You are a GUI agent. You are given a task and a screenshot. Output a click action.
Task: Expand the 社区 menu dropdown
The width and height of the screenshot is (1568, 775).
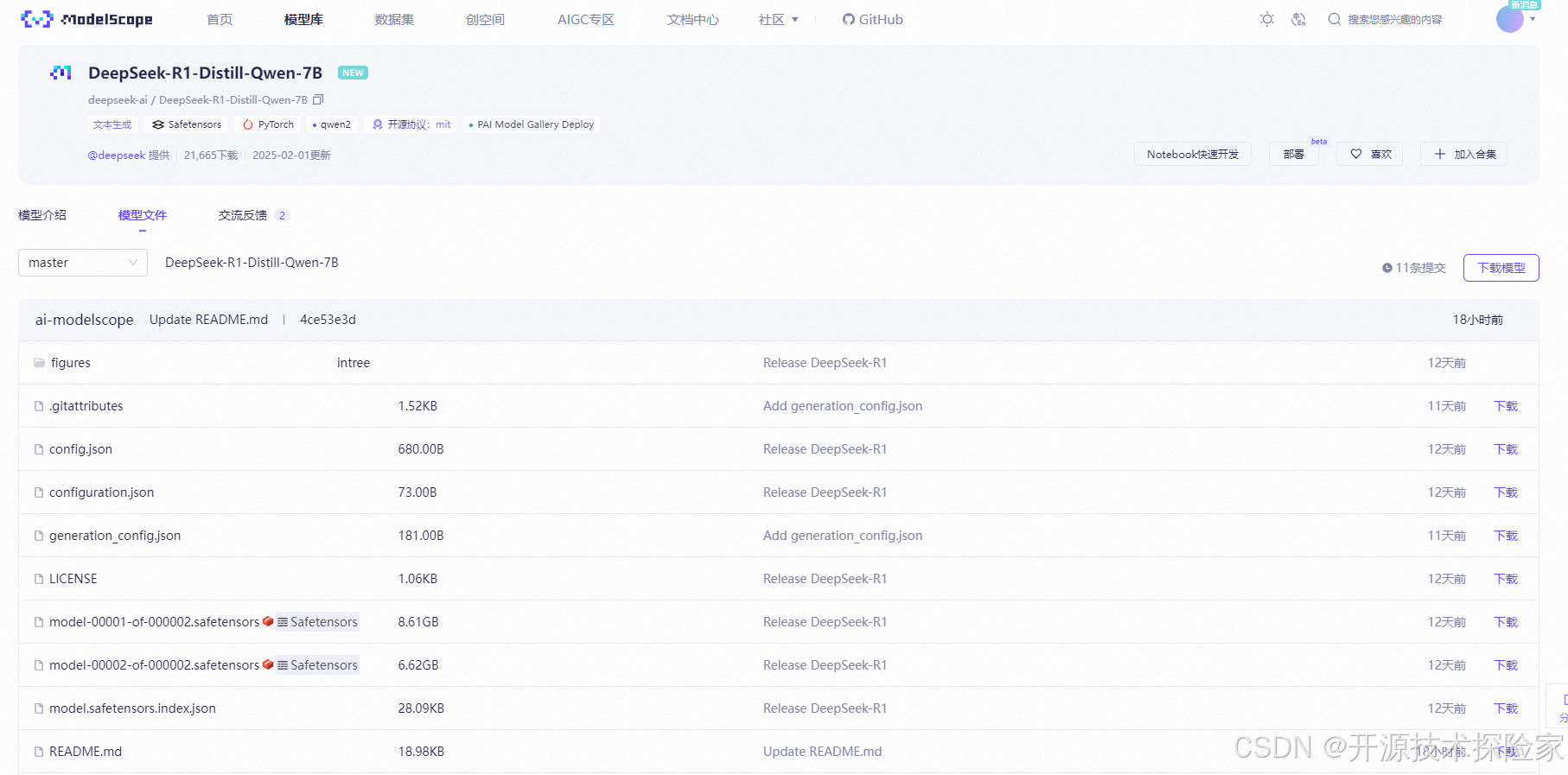778,19
